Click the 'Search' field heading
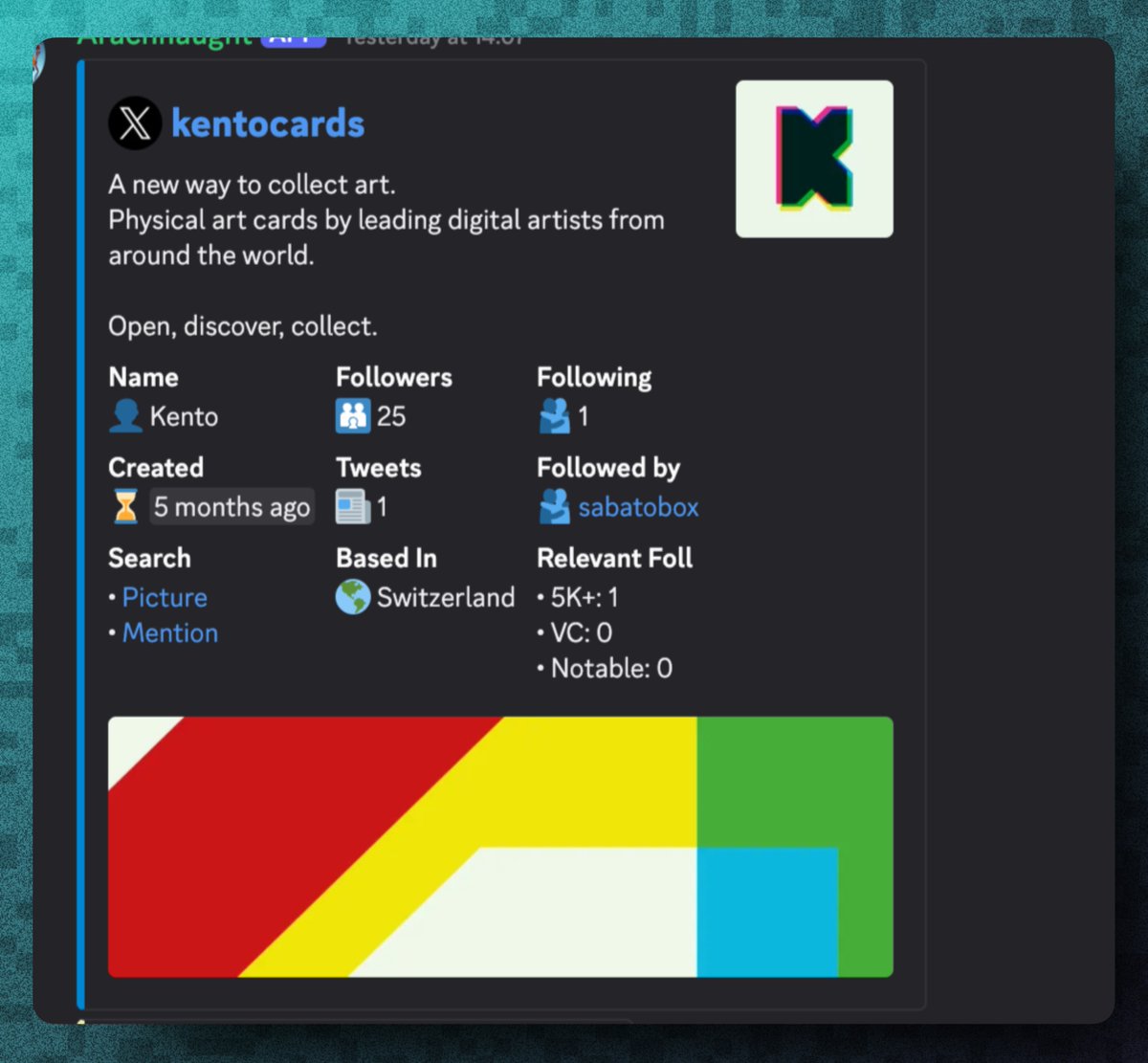Viewport: 1148px width, 1063px height. (149, 558)
